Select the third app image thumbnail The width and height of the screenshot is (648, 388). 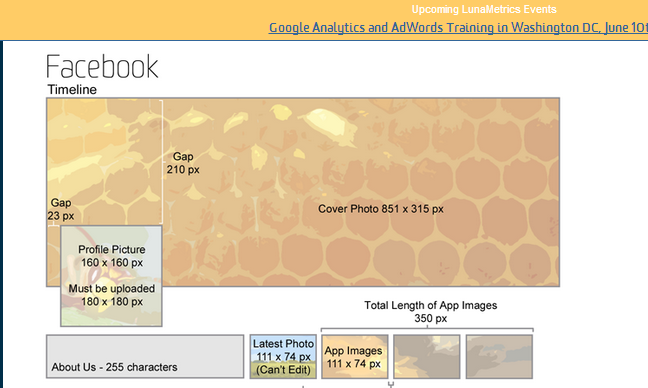499,357
